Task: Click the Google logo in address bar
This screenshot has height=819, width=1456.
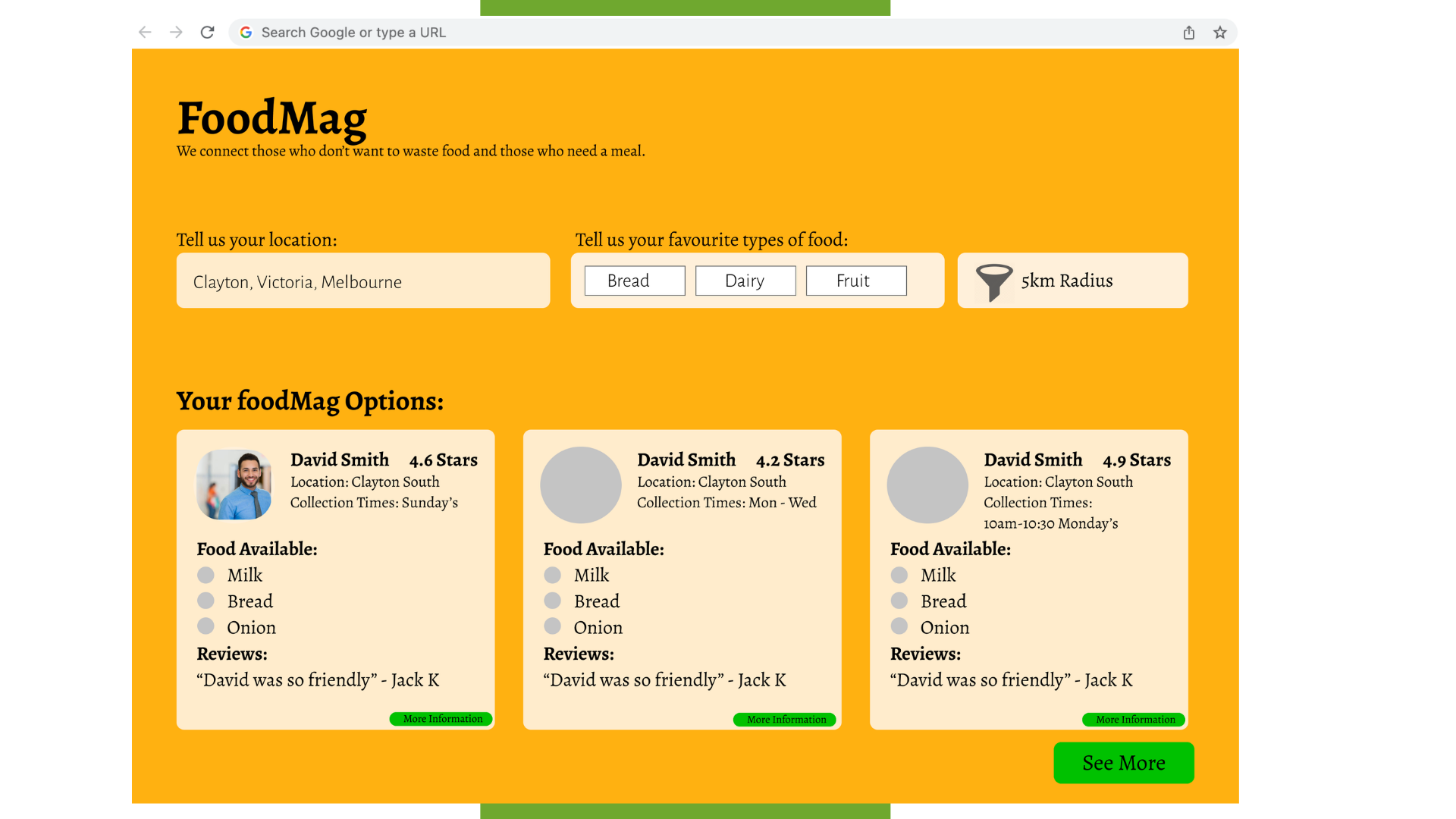Action: click(x=246, y=33)
